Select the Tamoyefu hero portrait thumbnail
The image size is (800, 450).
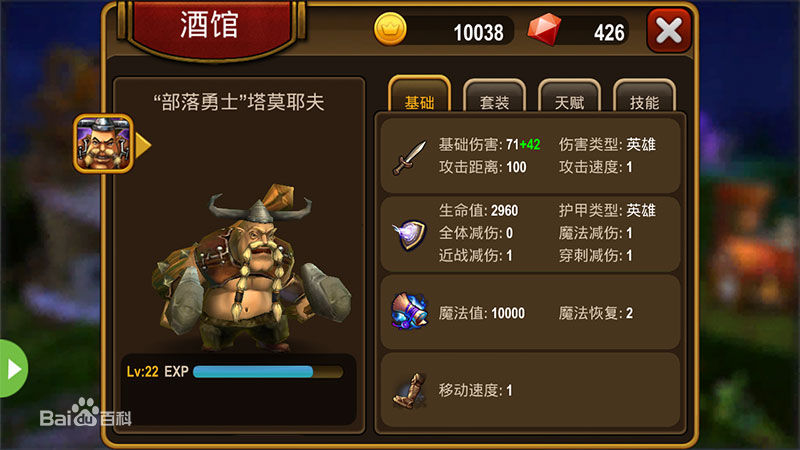point(104,143)
